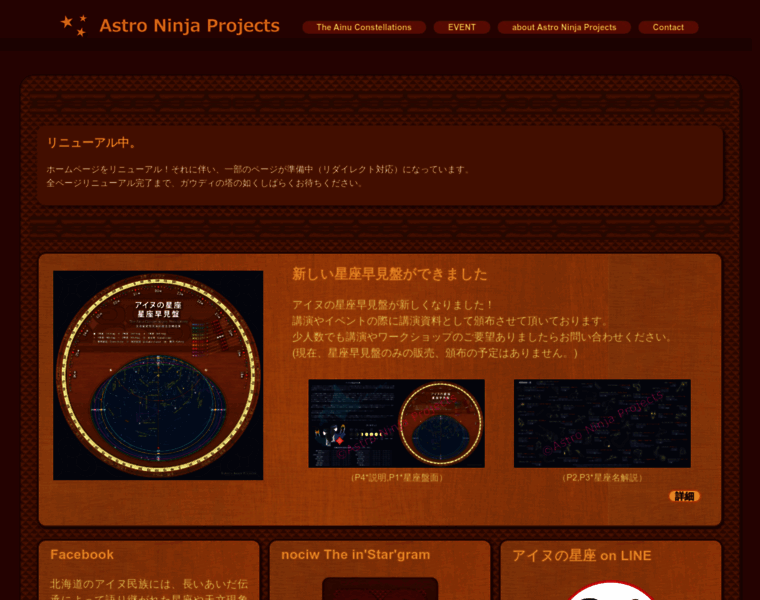
Task: Go to the EVENT page
Action: 462,27
